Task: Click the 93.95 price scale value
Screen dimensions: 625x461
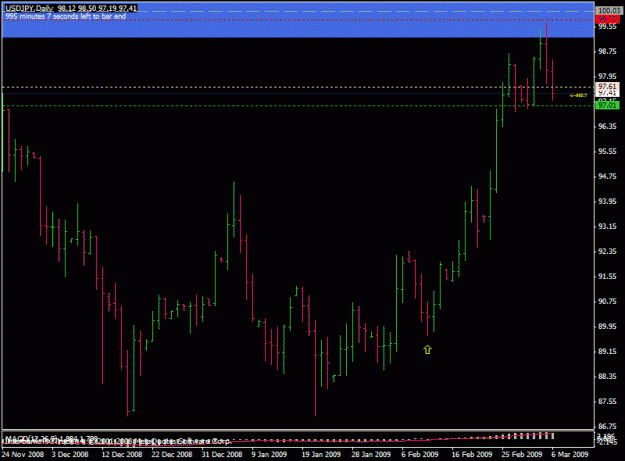Action: pyautogui.click(x=607, y=202)
